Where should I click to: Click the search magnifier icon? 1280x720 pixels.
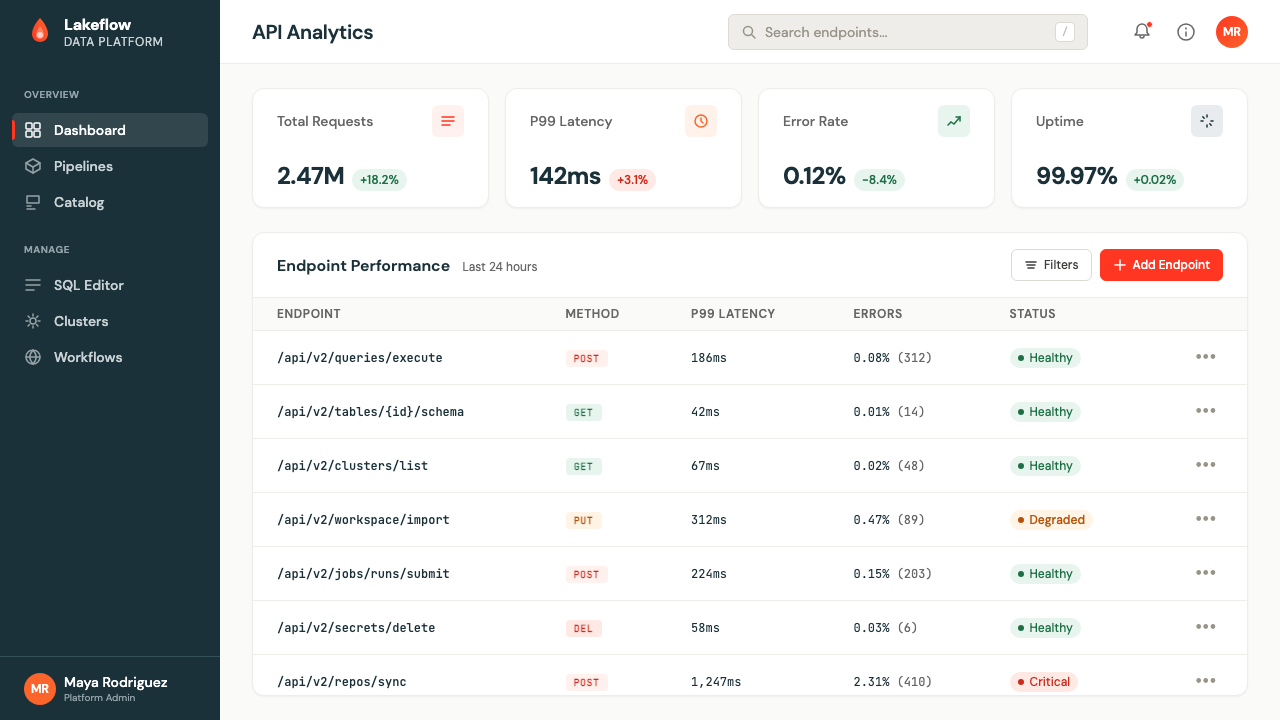pos(749,32)
